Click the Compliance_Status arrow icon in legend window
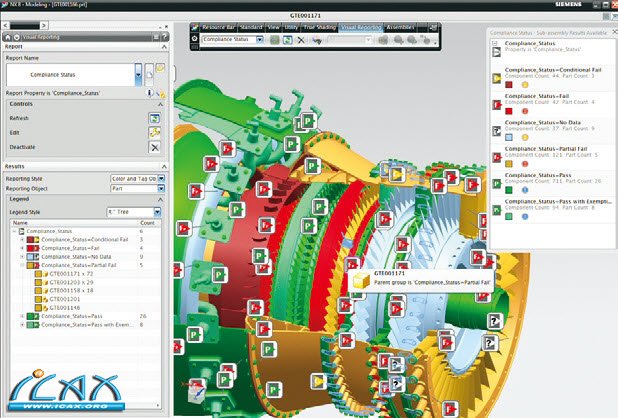 click(x=497, y=52)
